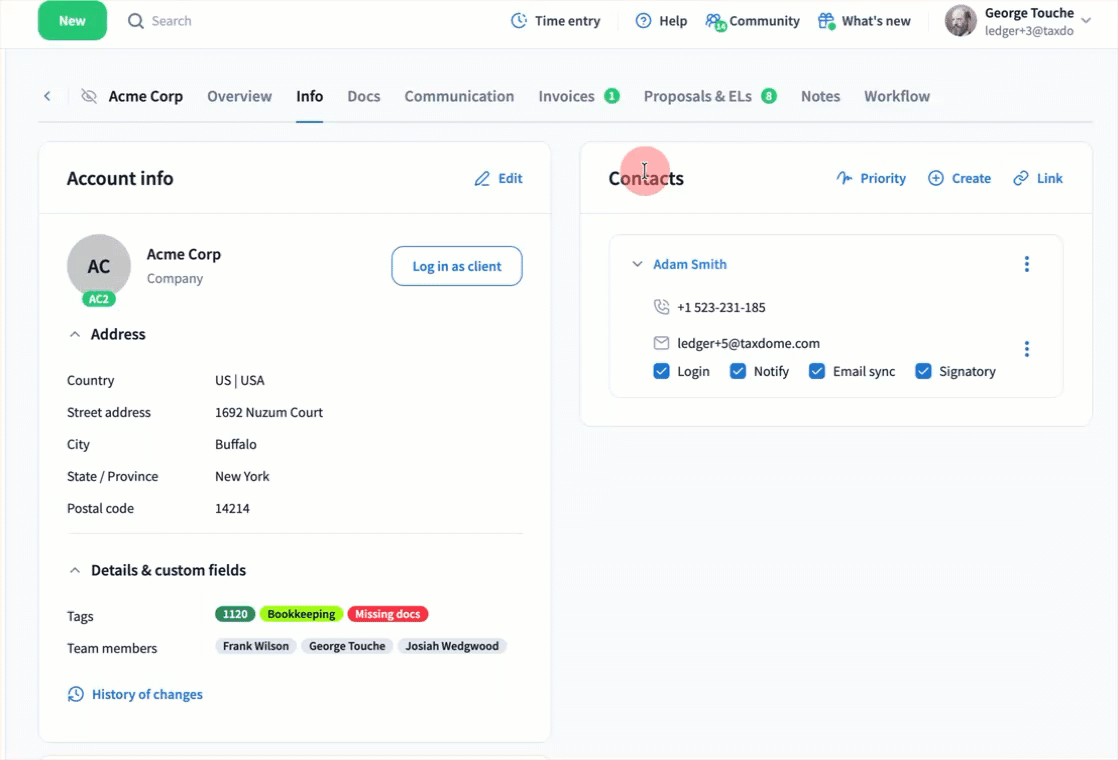Image resolution: width=1118 pixels, height=760 pixels.
Task: Switch to the Overview tab
Action: pyautogui.click(x=240, y=96)
